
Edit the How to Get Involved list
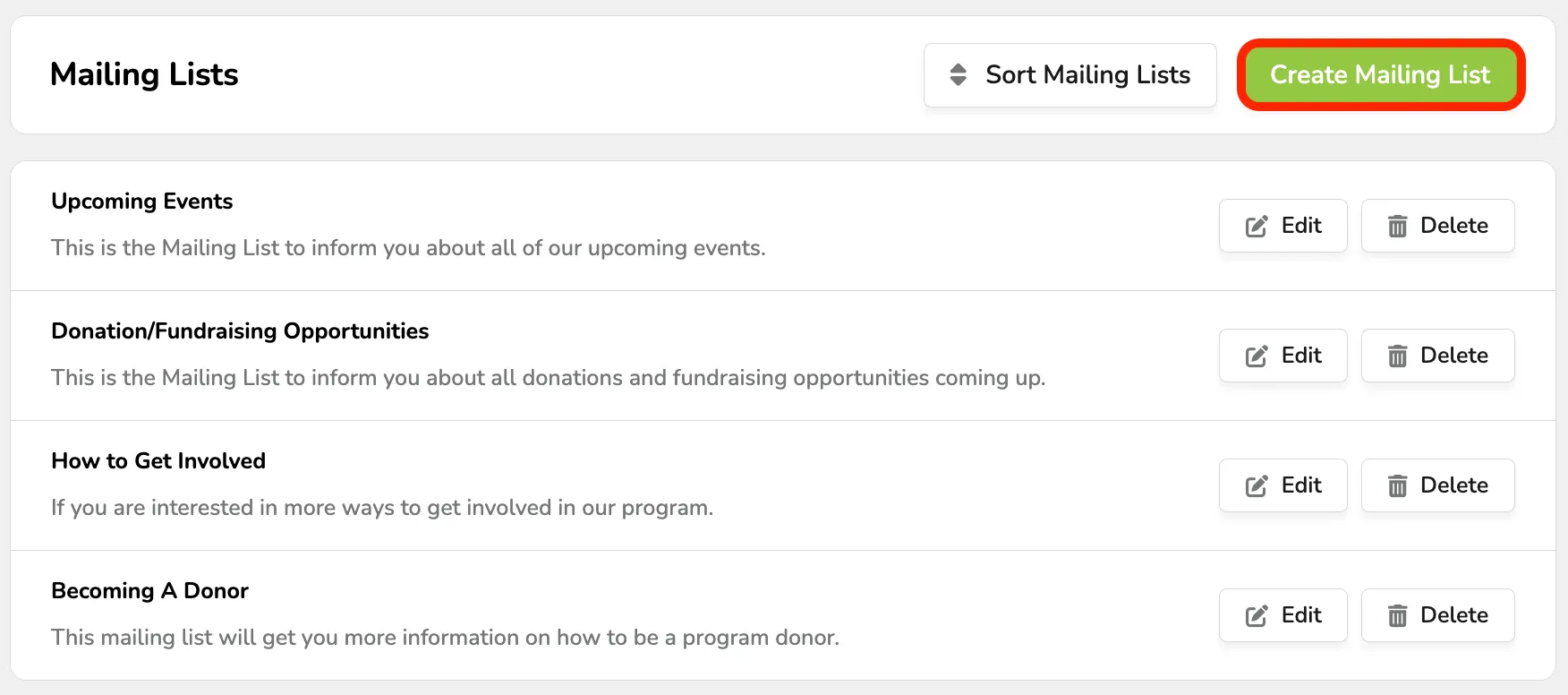1283,485
